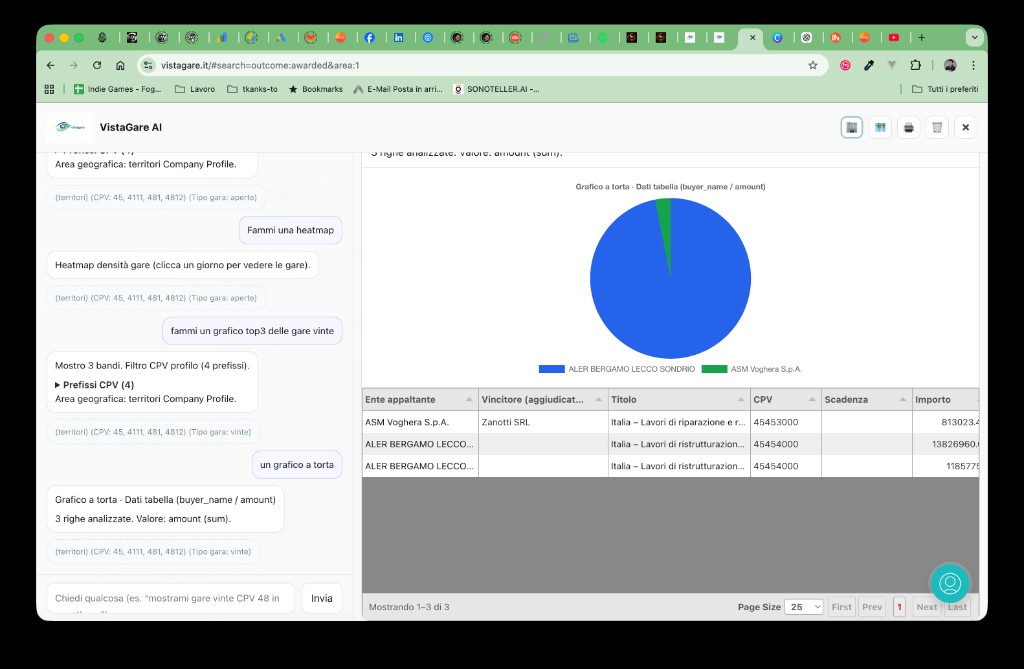Screen dimensions: 1024x669
Task: Switch to the YouTube tab
Action: point(894,38)
